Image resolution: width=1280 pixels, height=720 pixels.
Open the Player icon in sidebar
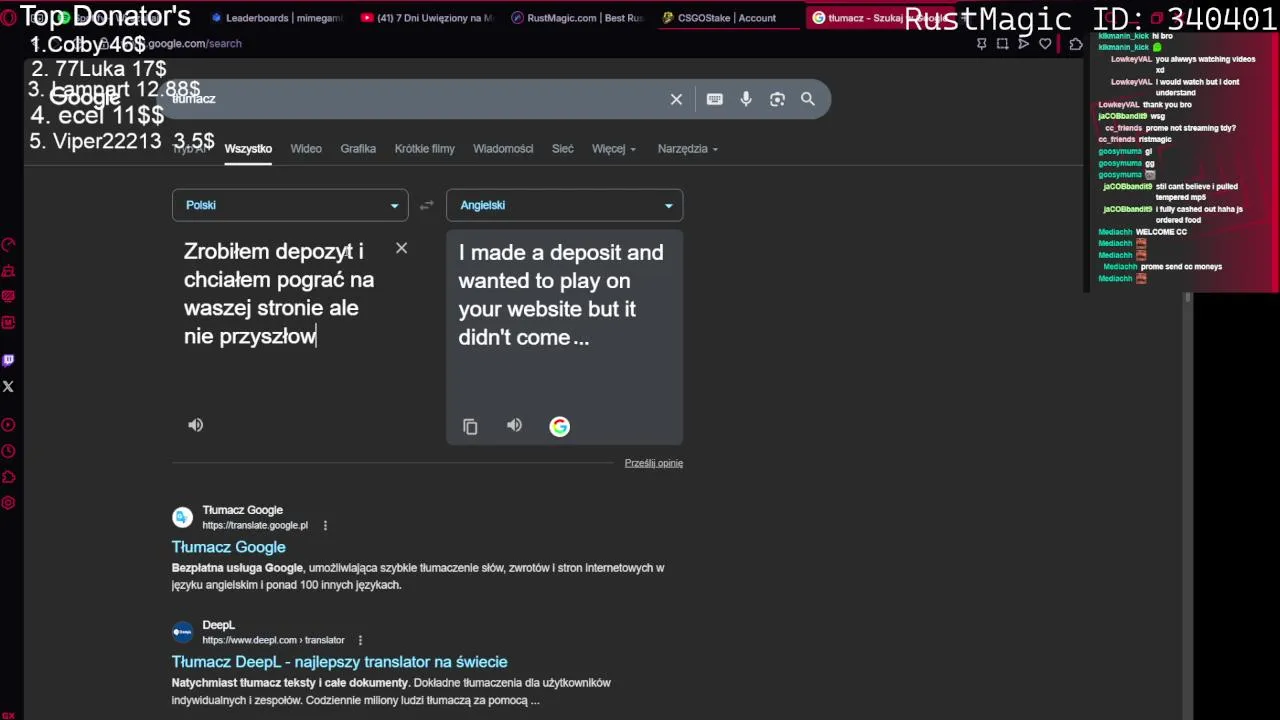[8, 425]
